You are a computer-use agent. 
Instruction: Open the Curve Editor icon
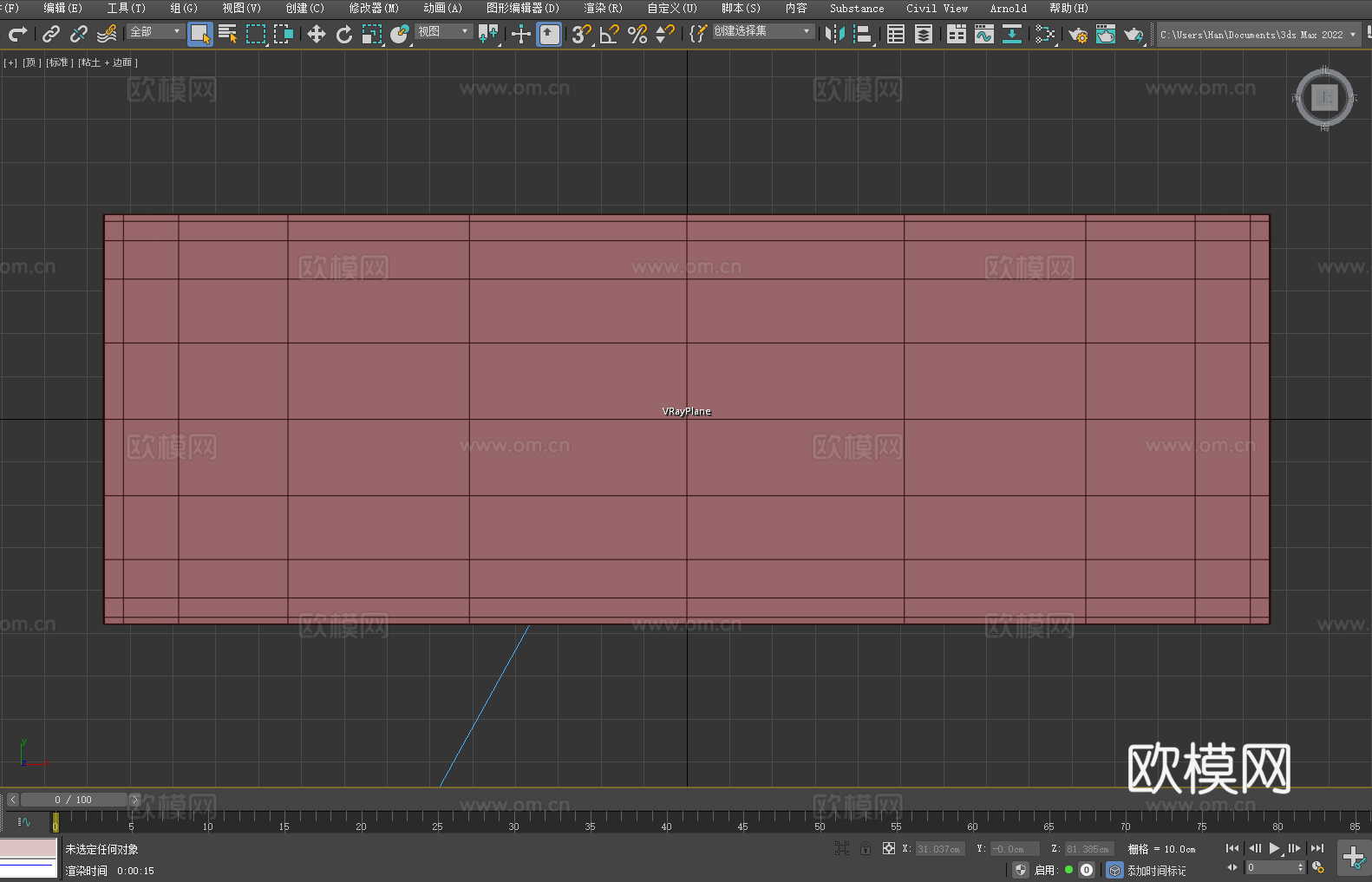tap(983, 34)
